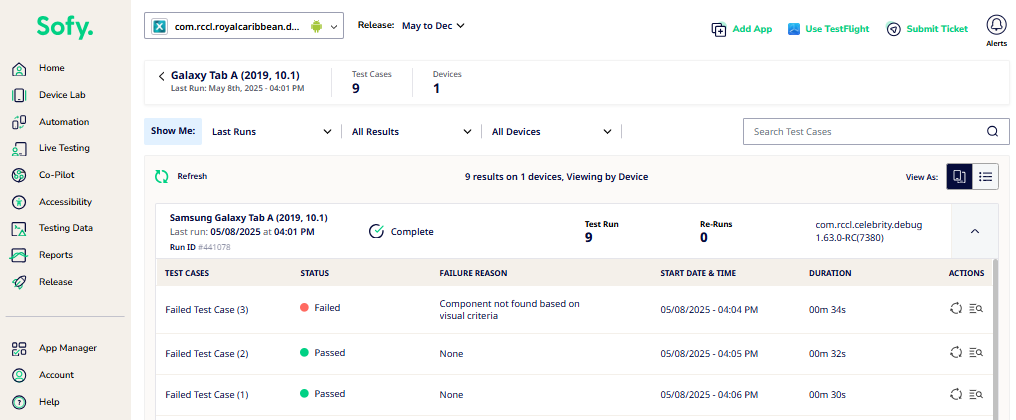View details icon for Failed Test Case (2)
This screenshot has height=420, width=1016.
pyautogui.click(x=976, y=353)
